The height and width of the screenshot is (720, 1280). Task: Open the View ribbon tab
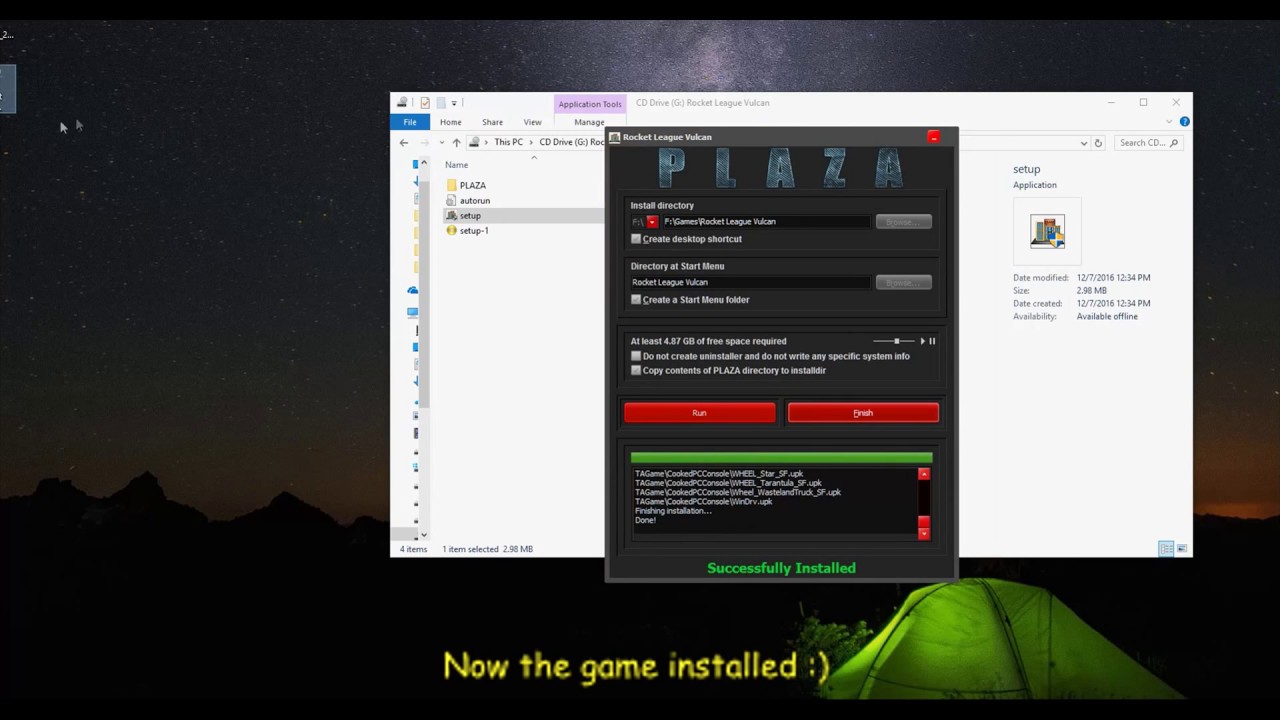coord(532,122)
